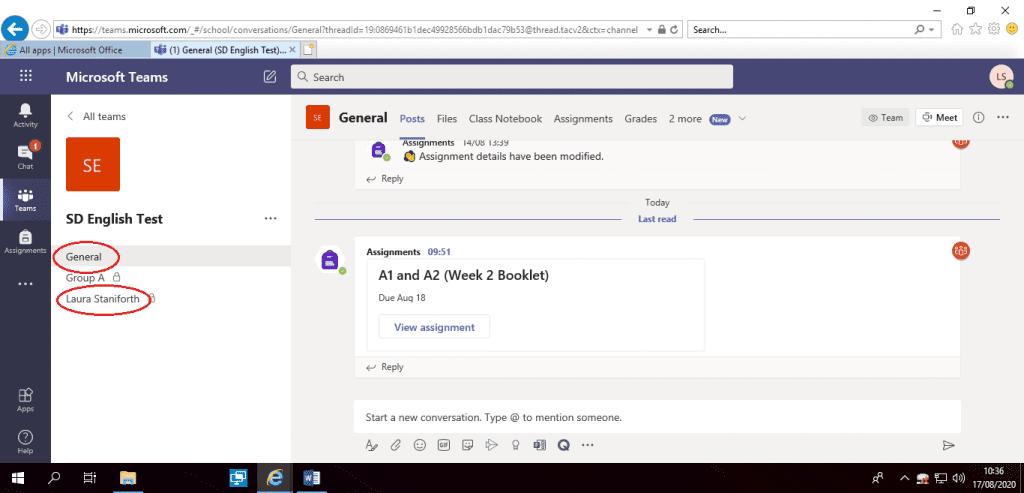Switch to All apps Microsoft Office tab
This screenshot has width=1024, height=493.
point(76,50)
